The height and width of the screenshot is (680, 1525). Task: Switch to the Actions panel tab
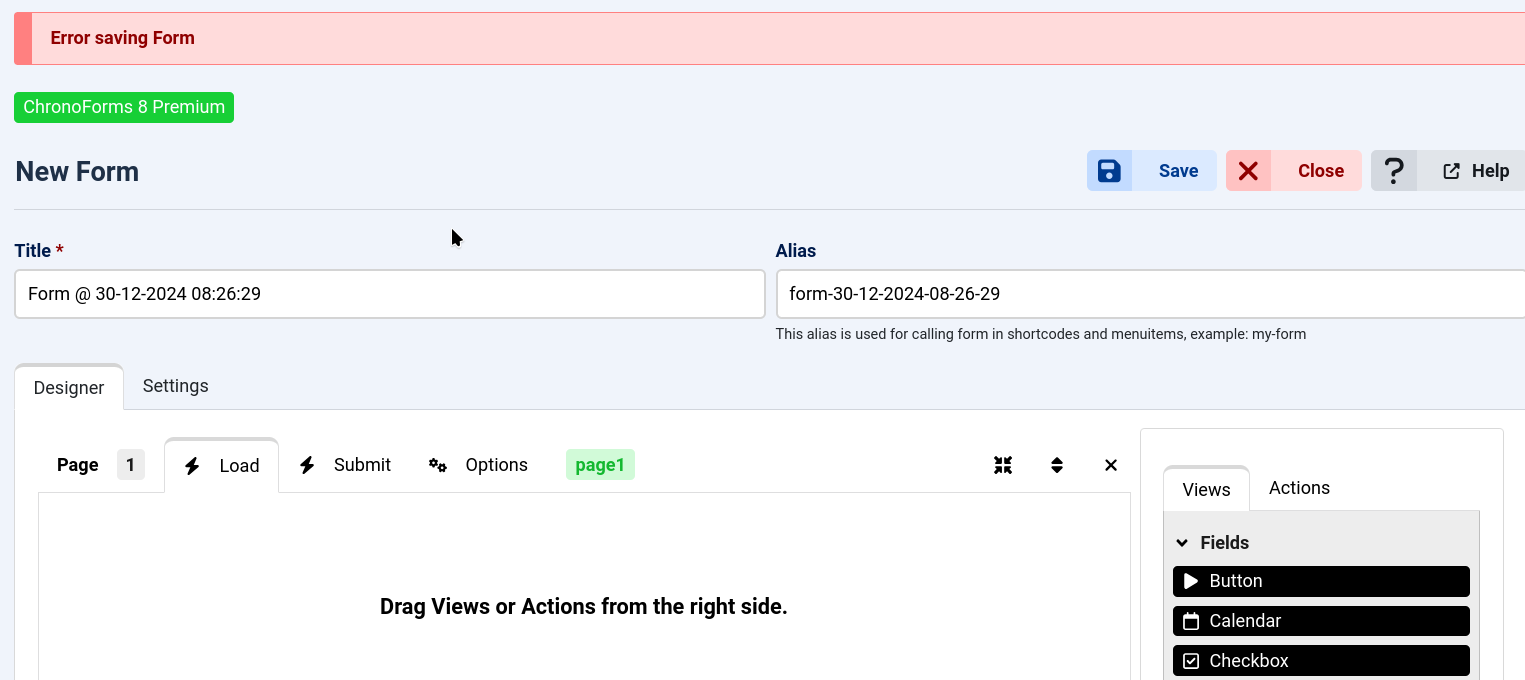point(1299,488)
